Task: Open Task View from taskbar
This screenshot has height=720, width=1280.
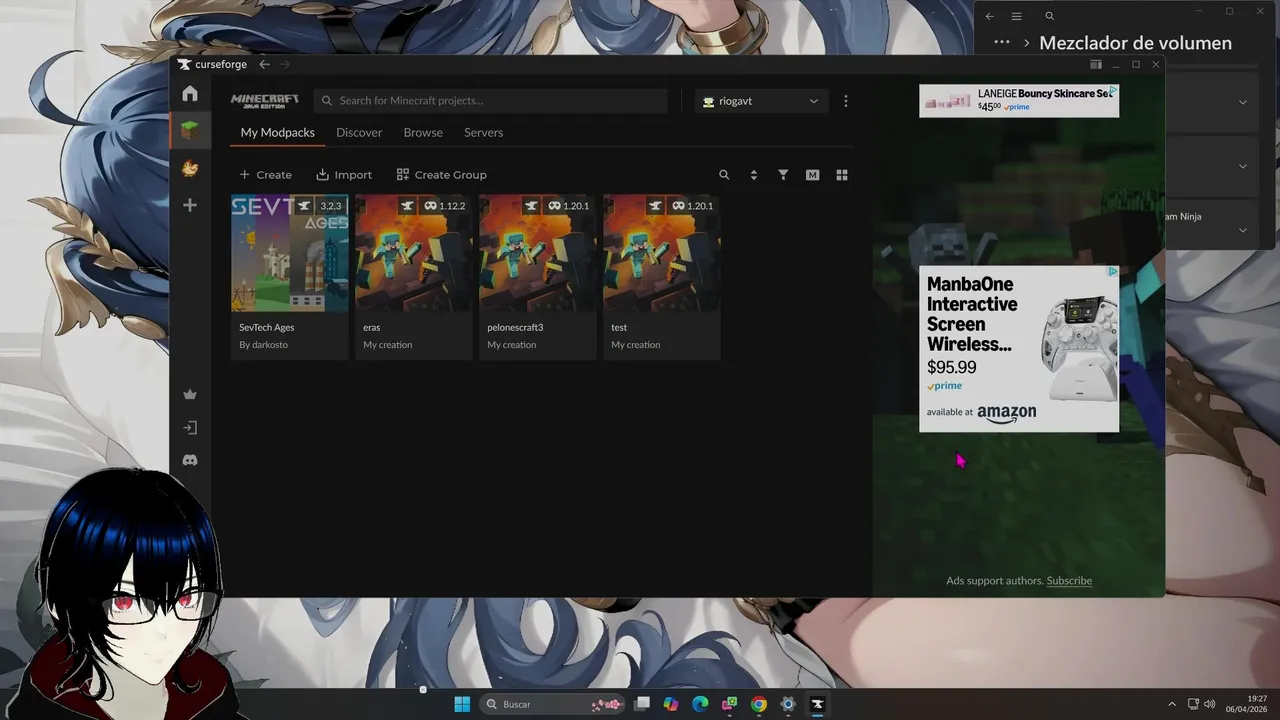Action: [642, 704]
